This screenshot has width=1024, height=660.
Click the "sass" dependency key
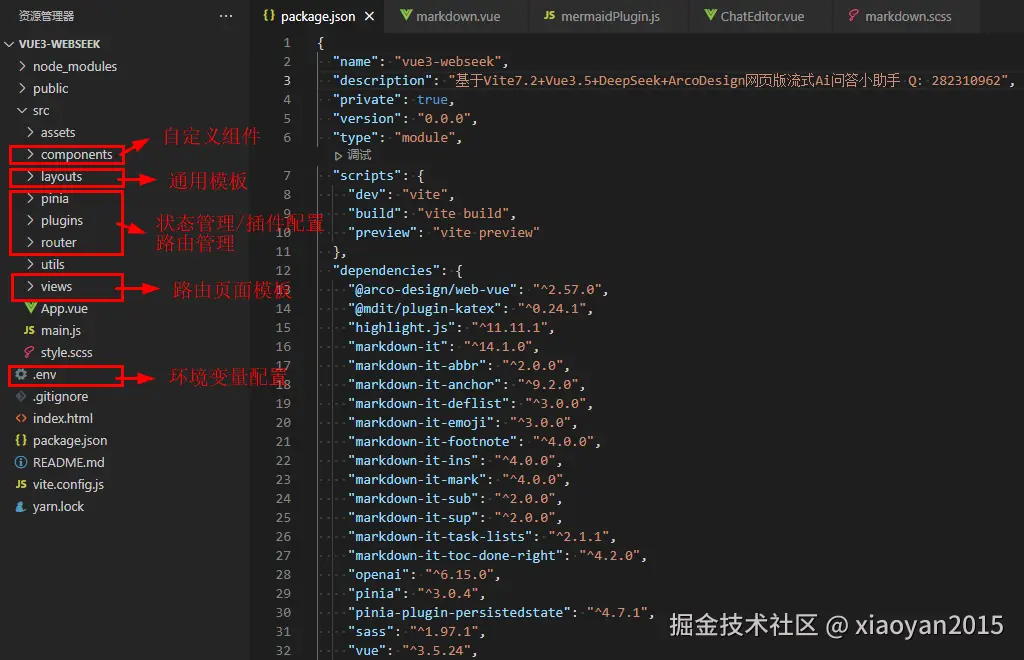[x=371, y=631]
